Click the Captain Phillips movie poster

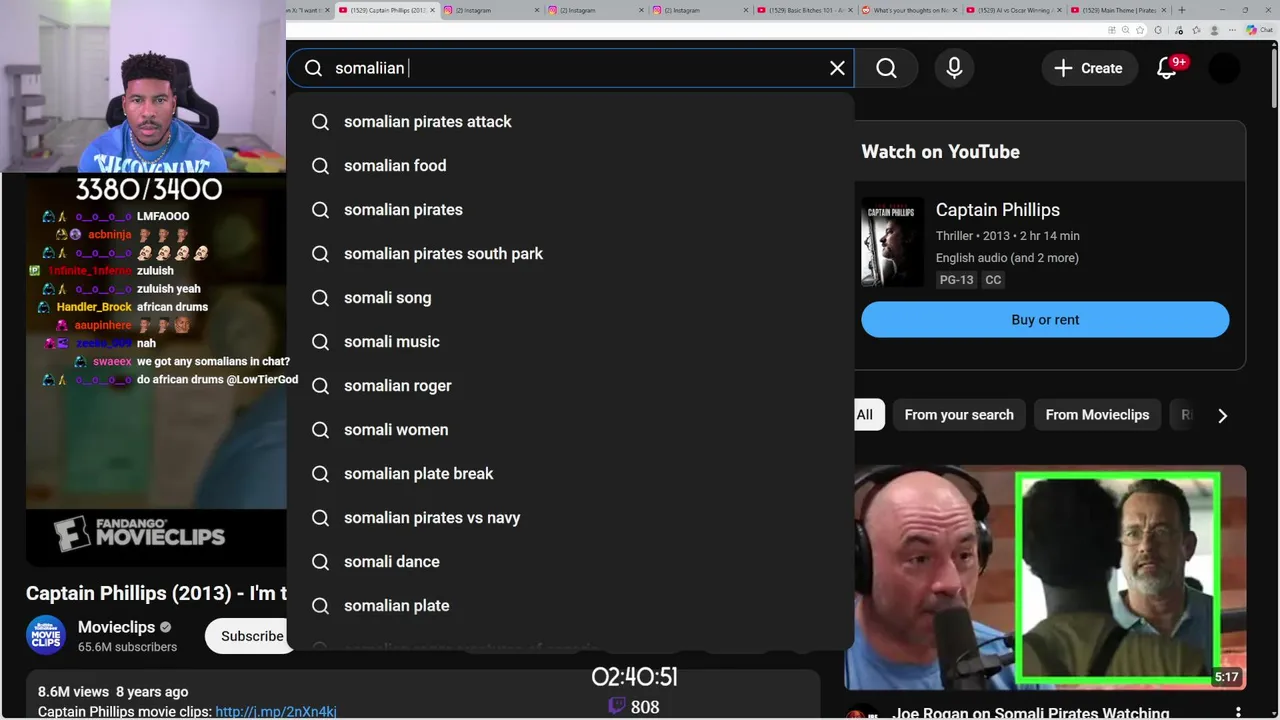tap(892, 242)
